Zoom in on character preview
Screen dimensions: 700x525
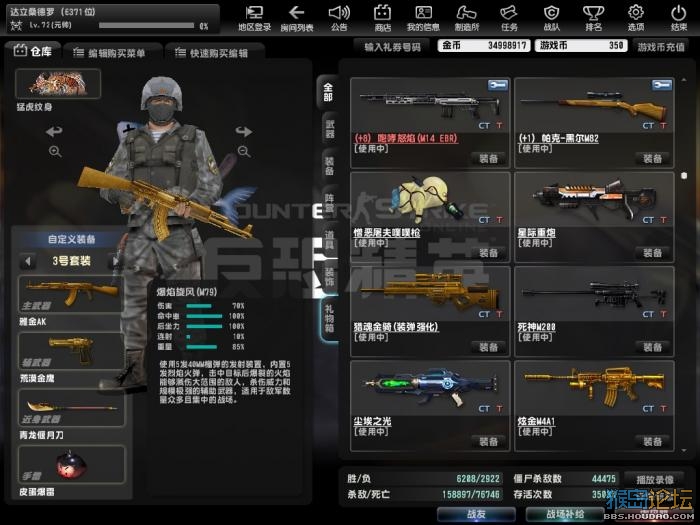[x=55, y=151]
